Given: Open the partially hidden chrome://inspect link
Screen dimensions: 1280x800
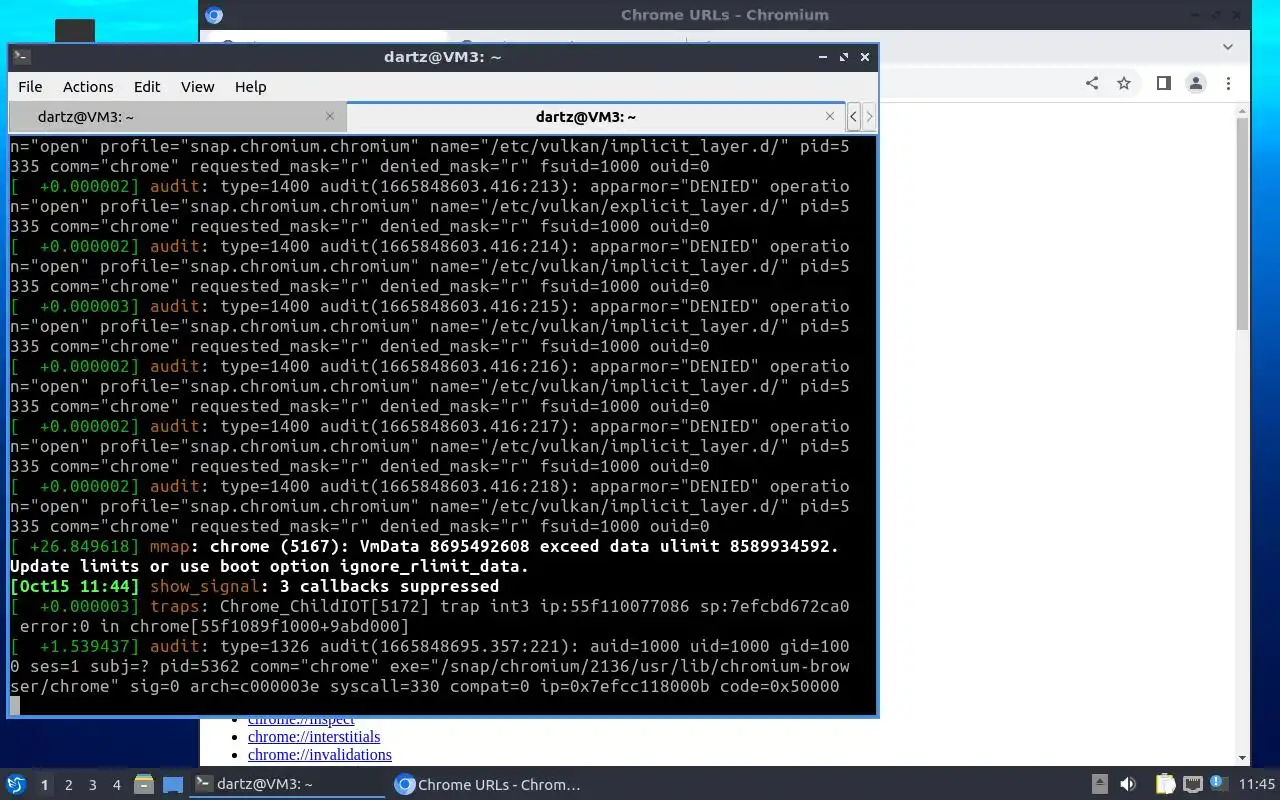Looking at the screenshot, I should coord(301,720).
